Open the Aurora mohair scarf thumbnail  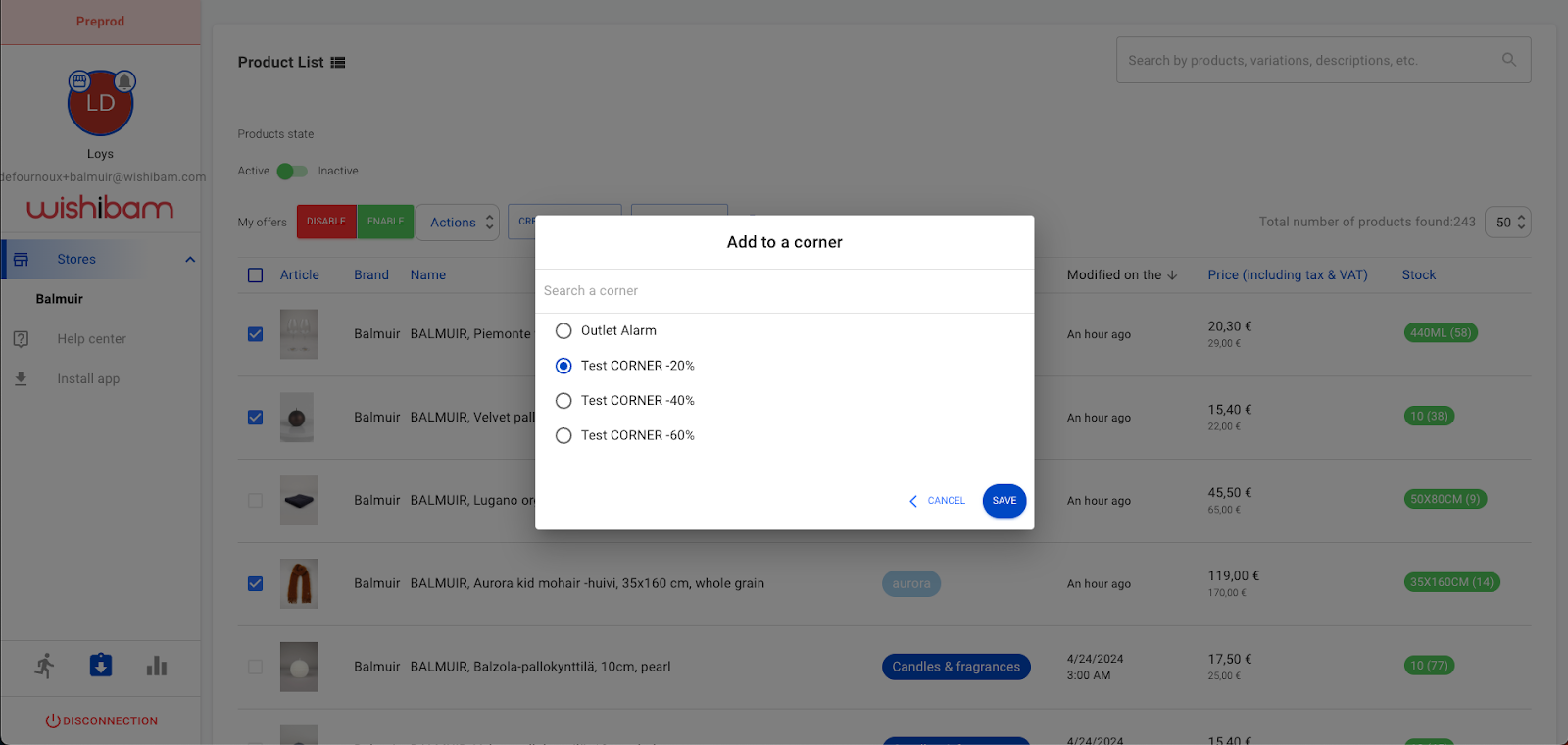tap(299, 584)
